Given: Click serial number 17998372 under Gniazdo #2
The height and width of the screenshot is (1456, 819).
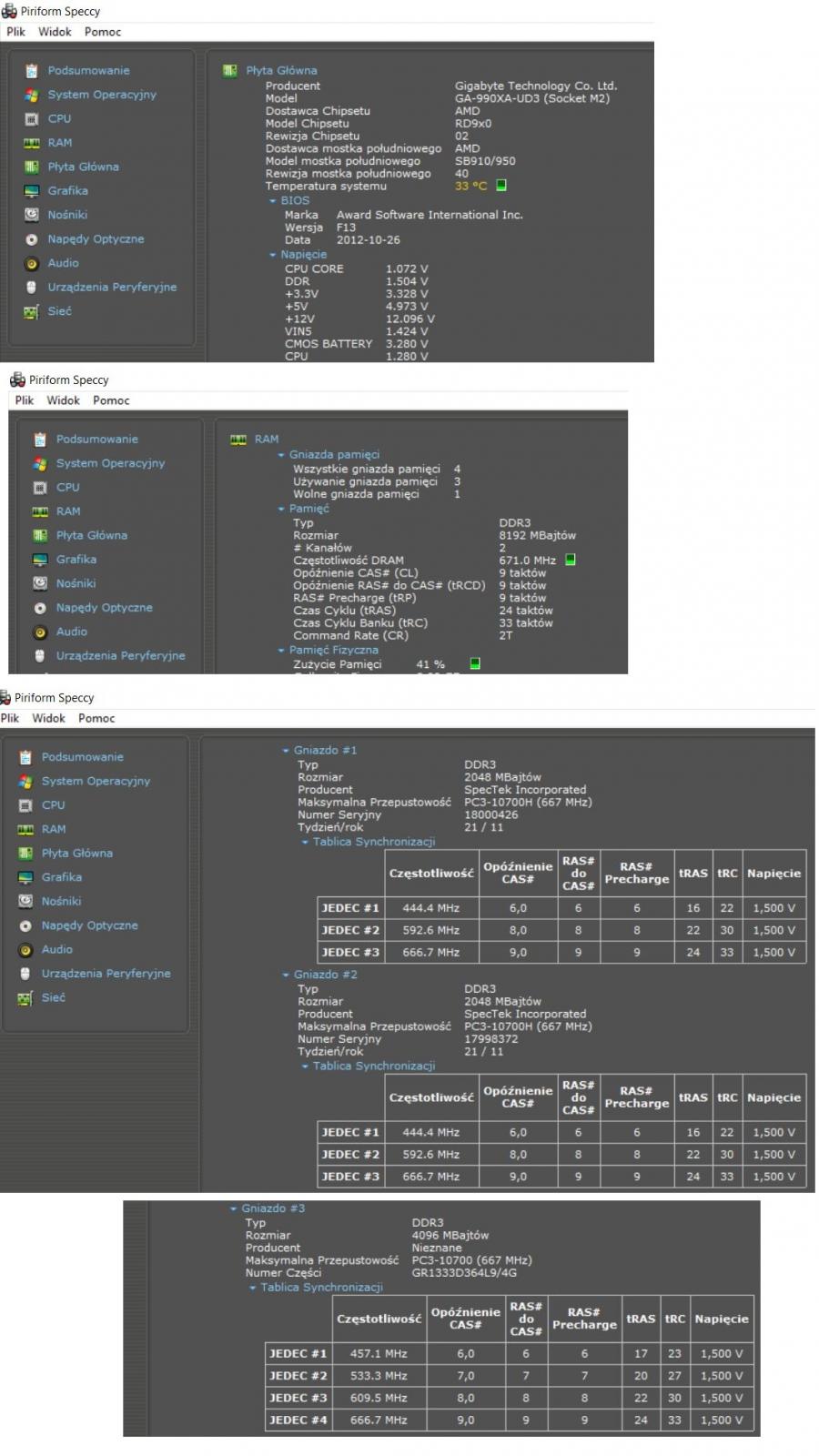Looking at the screenshot, I should (491, 1039).
